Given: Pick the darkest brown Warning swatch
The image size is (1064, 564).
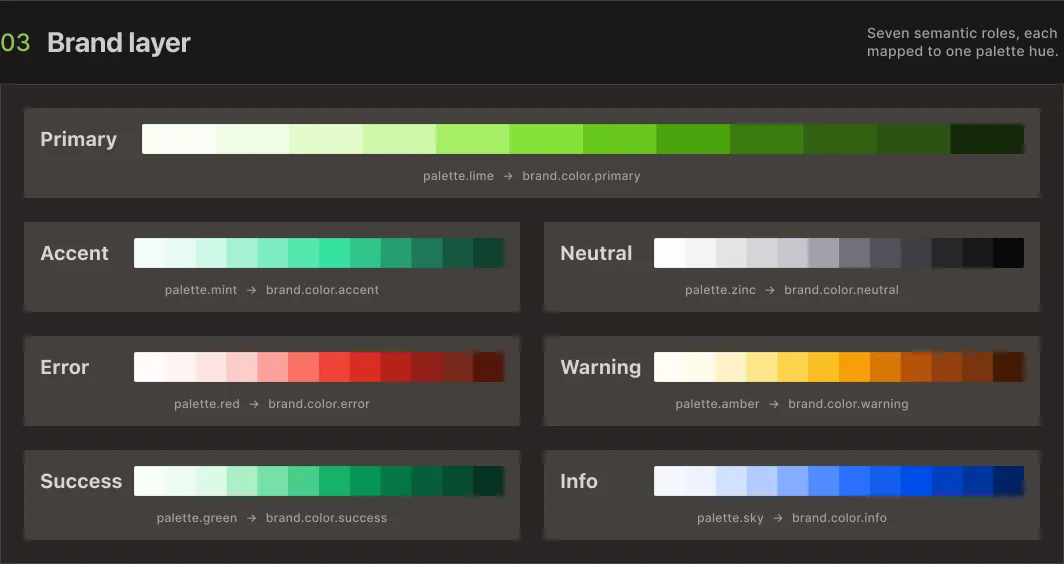Looking at the screenshot, I should (1008, 367).
